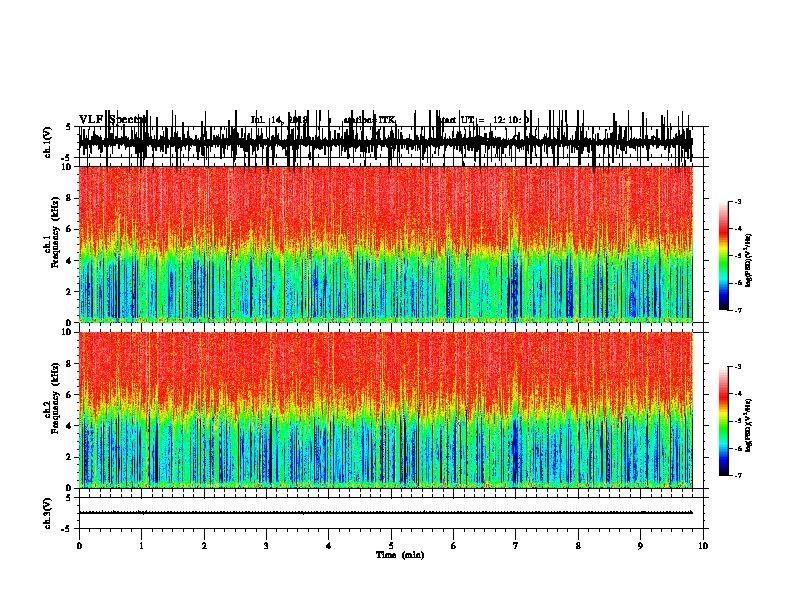Click time axis tick label "1"

click(x=141, y=546)
